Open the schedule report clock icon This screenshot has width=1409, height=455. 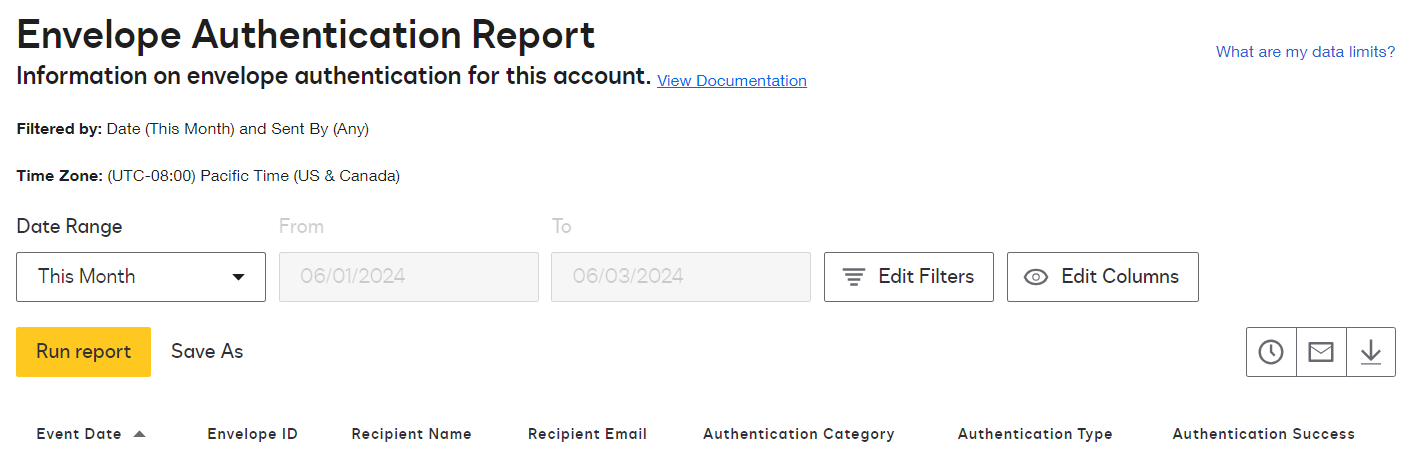(x=1271, y=352)
